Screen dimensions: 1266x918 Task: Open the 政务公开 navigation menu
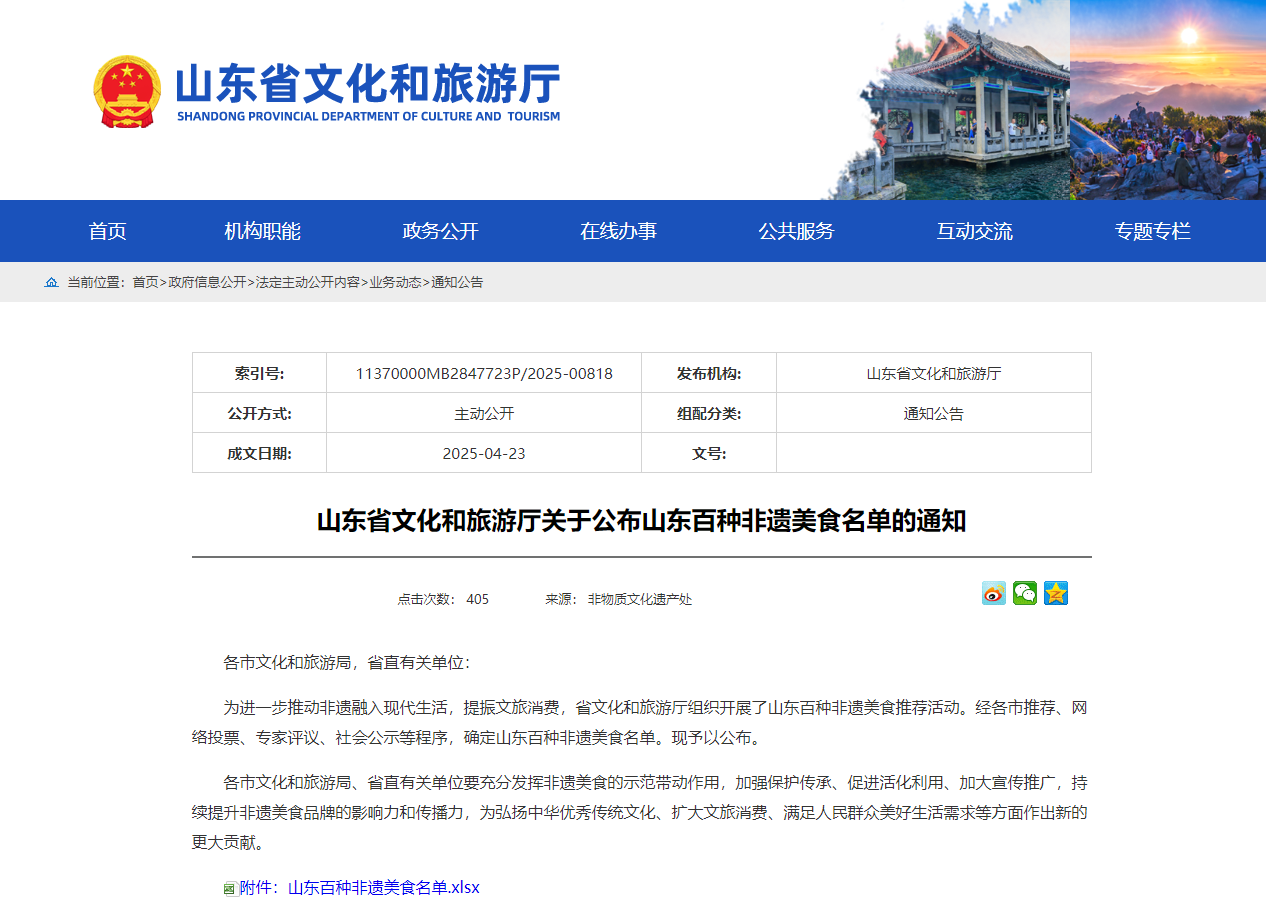click(441, 231)
